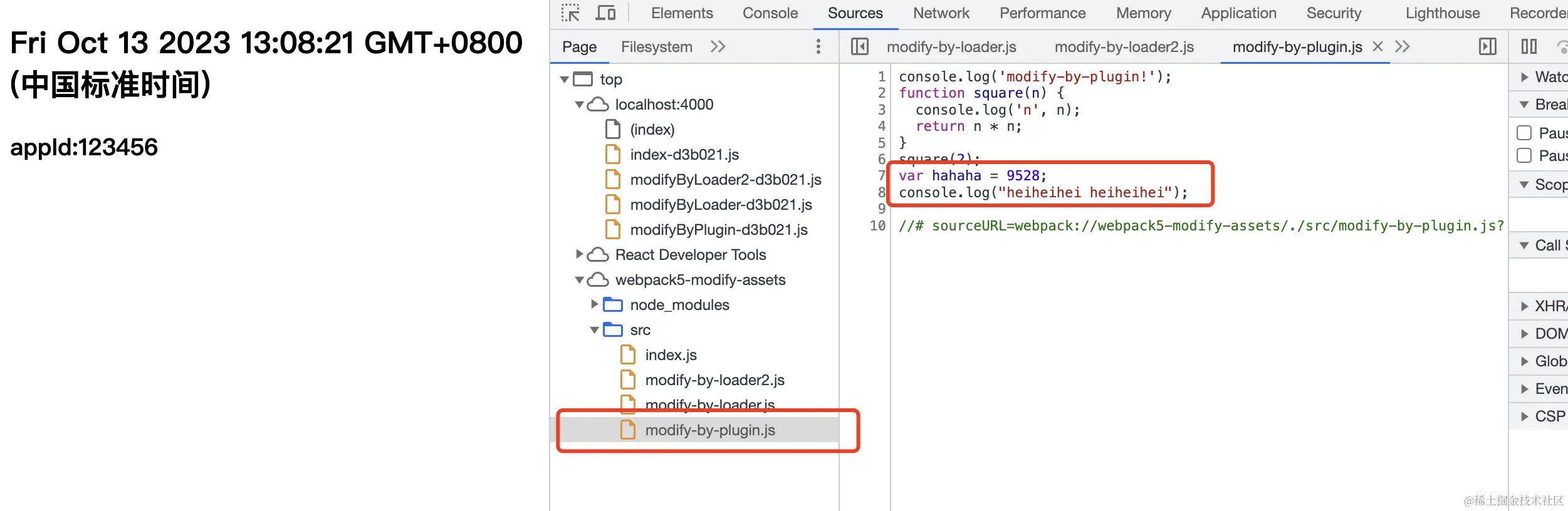Select the Page navigator tab
Viewport: 1568px width, 511px height.
coord(580,47)
